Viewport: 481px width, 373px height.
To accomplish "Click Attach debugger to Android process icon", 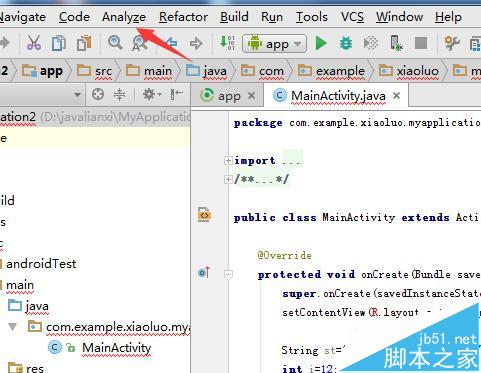I will (x=396, y=43).
